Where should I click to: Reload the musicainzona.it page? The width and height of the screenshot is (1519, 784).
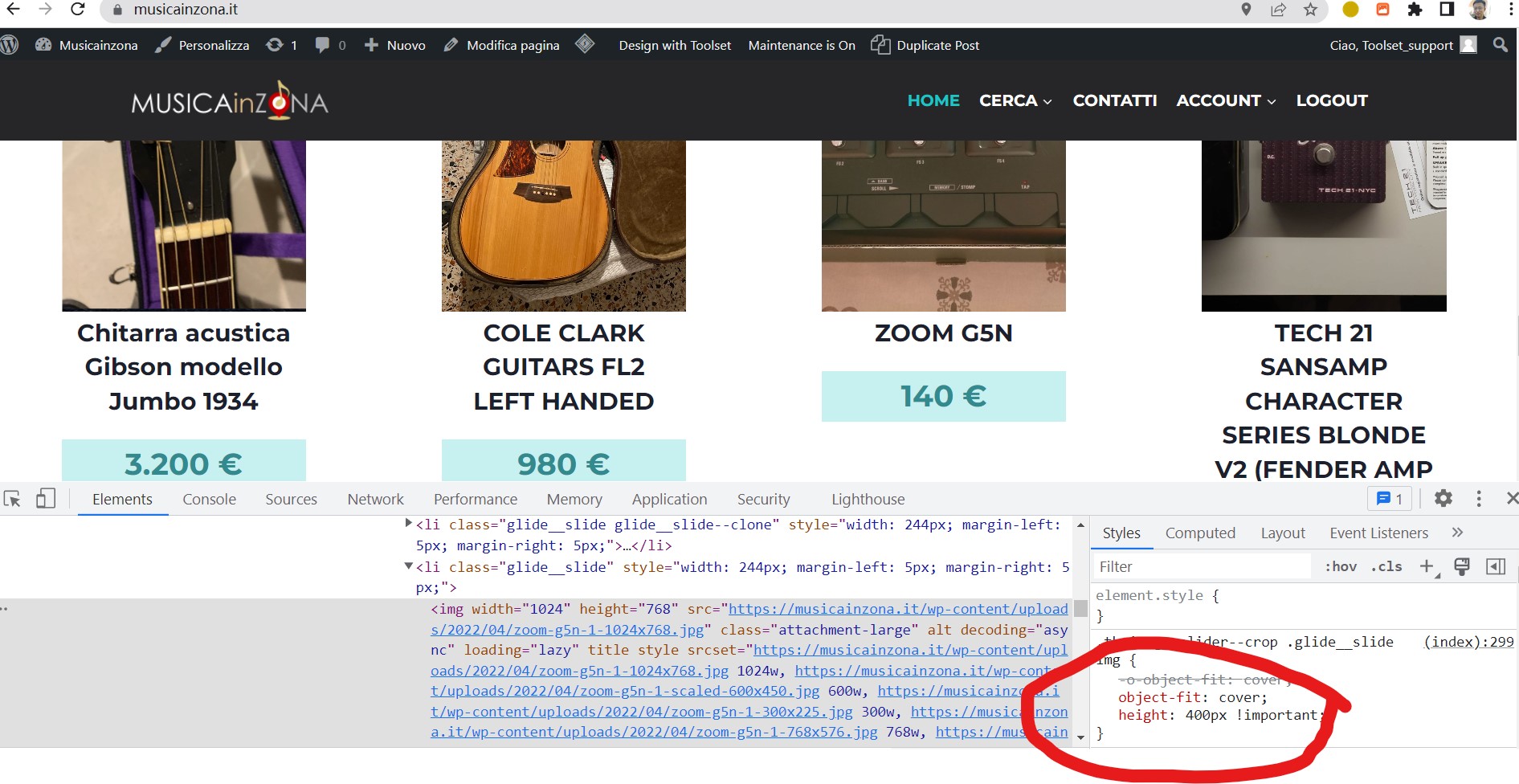78,10
